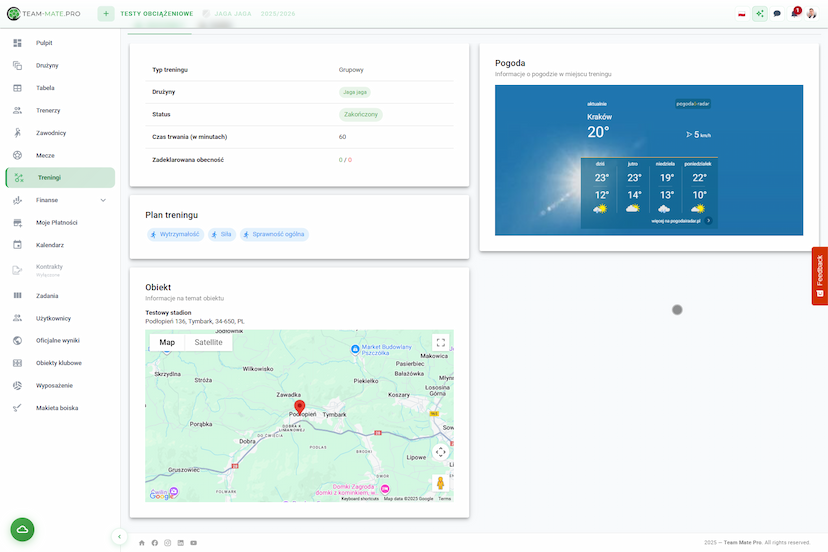Go to Kalendarz in the sidebar
This screenshot has height=552, width=828.
click(50, 245)
